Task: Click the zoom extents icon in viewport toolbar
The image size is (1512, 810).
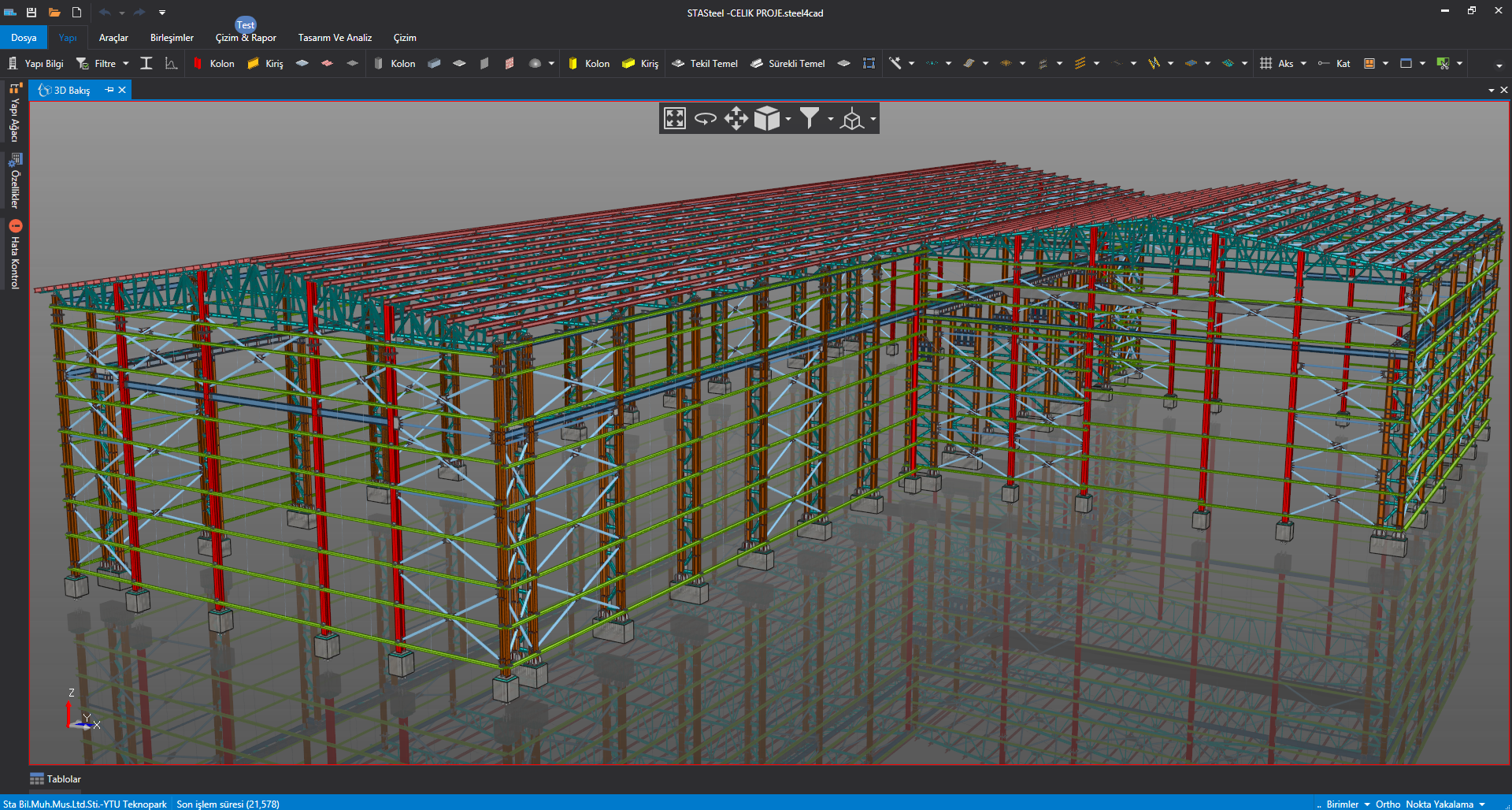Action: pos(675,119)
